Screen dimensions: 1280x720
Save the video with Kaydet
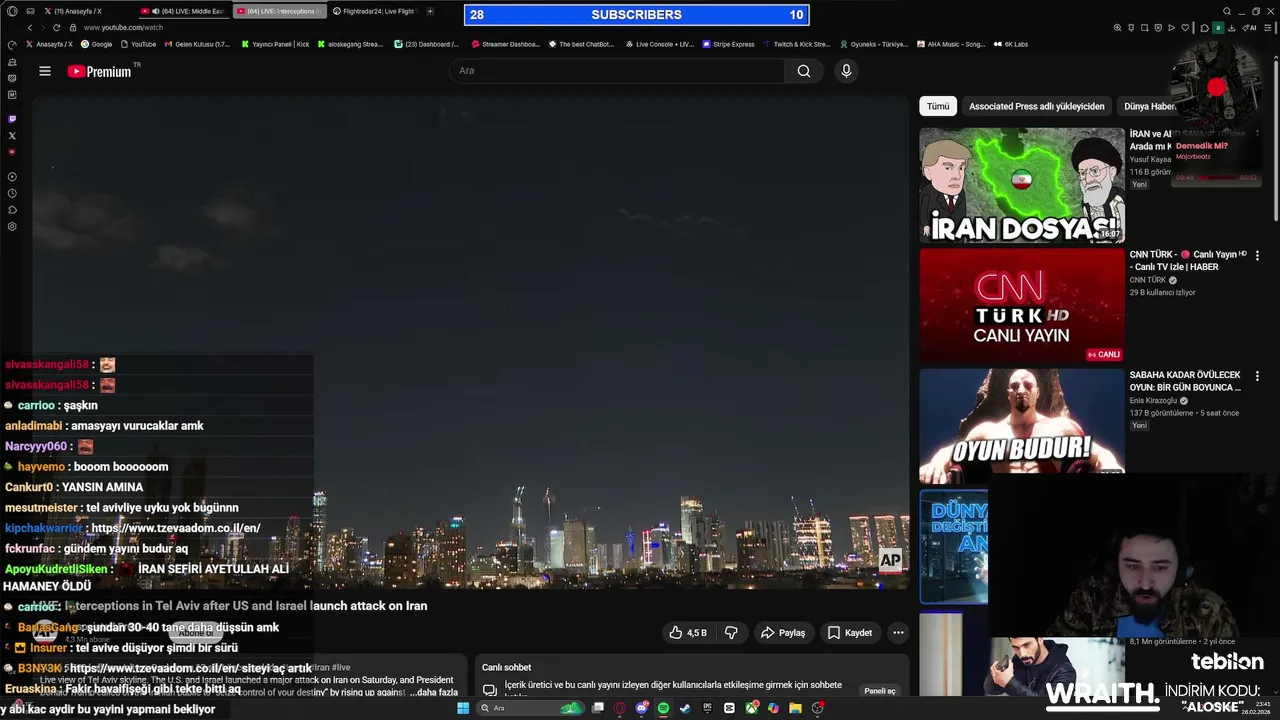coord(850,633)
